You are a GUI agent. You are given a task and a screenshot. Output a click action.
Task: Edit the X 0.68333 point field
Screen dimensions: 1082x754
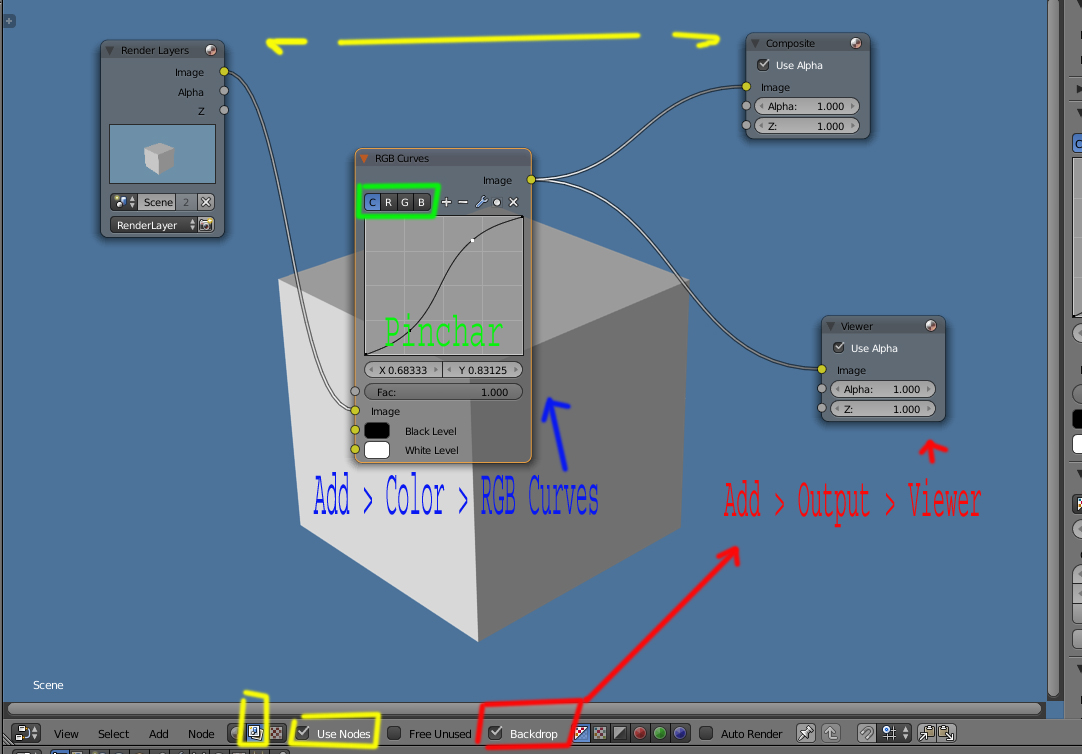[x=403, y=370]
